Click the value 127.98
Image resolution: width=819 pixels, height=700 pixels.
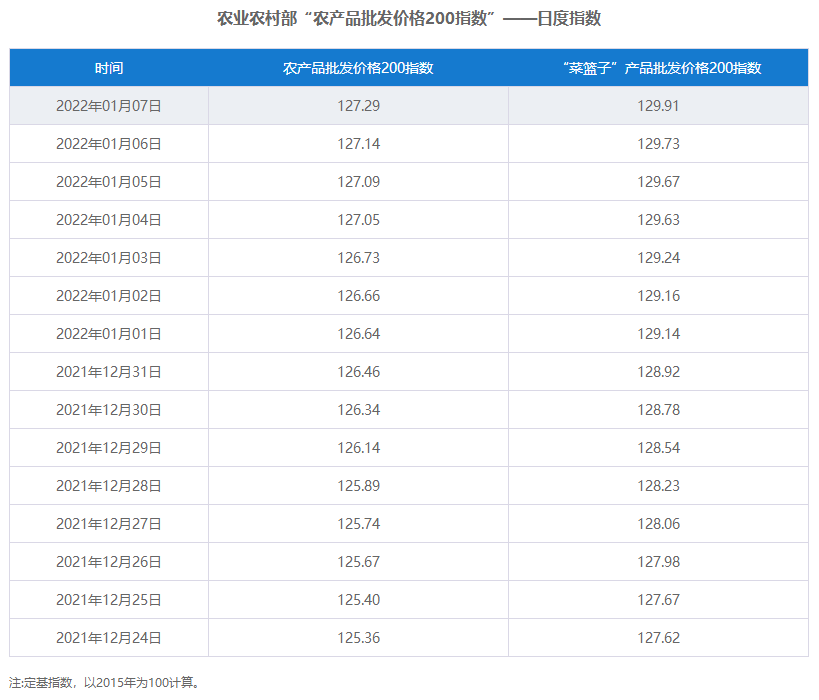point(658,562)
